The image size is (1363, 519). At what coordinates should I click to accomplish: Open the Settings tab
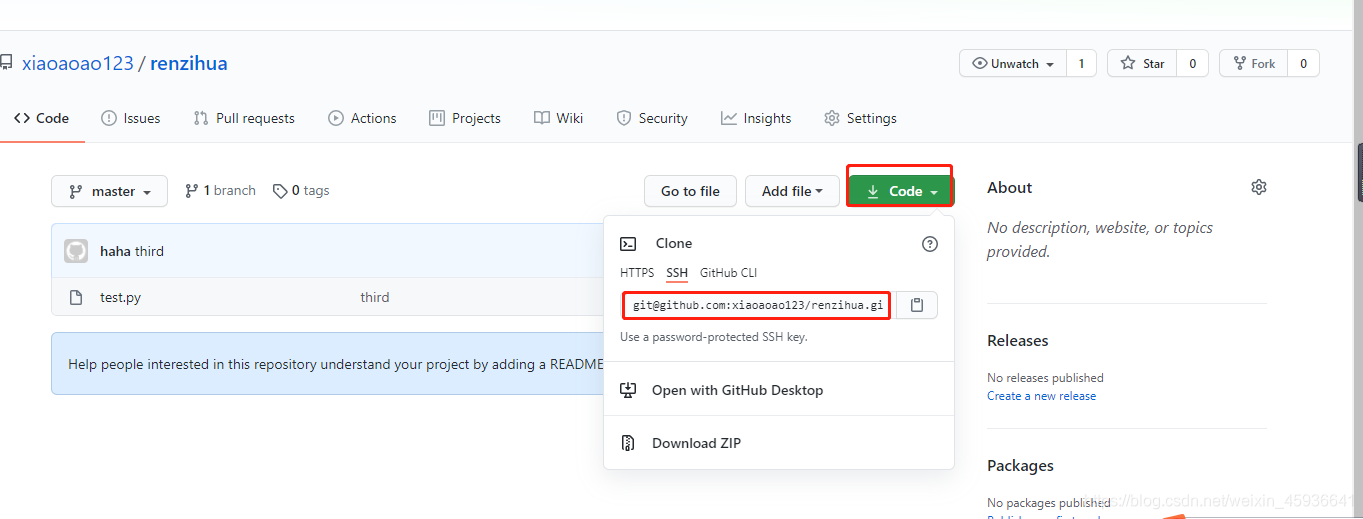click(860, 118)
